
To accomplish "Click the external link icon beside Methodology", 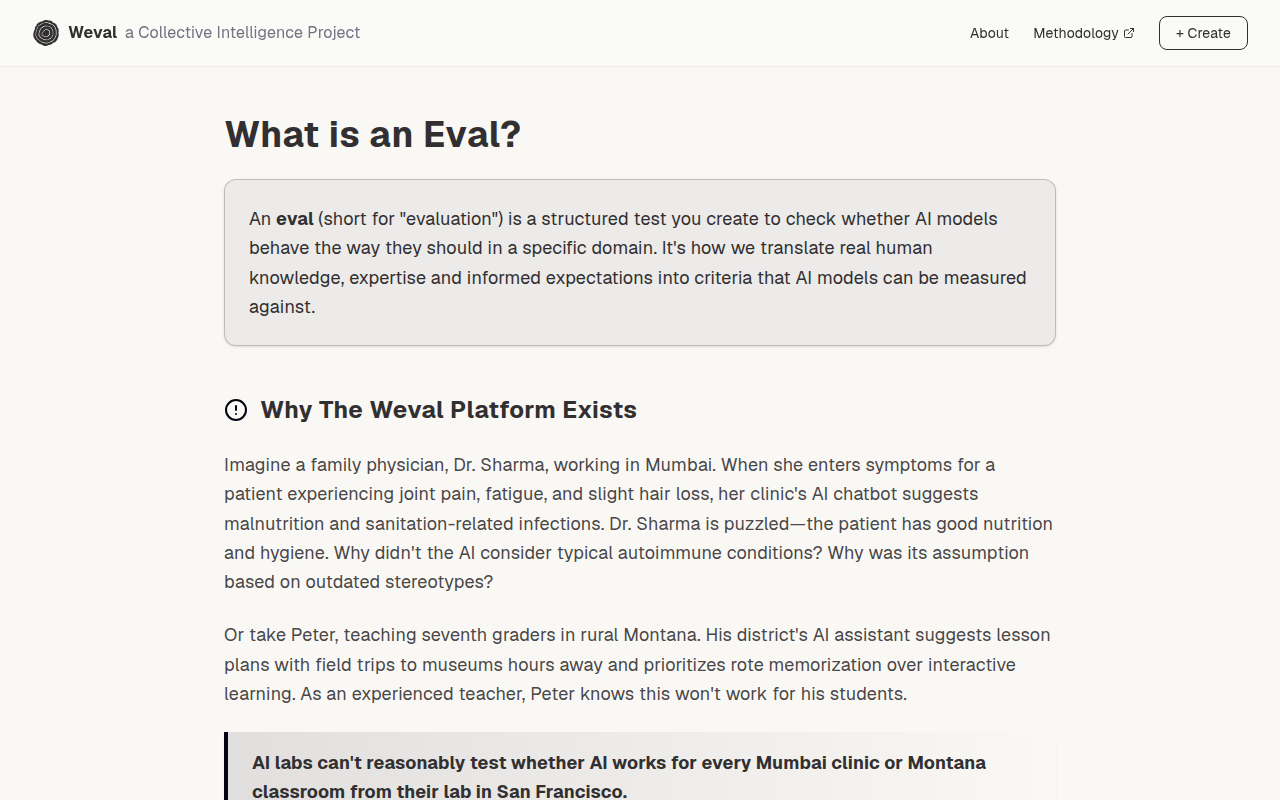I will click(1129, 33).
